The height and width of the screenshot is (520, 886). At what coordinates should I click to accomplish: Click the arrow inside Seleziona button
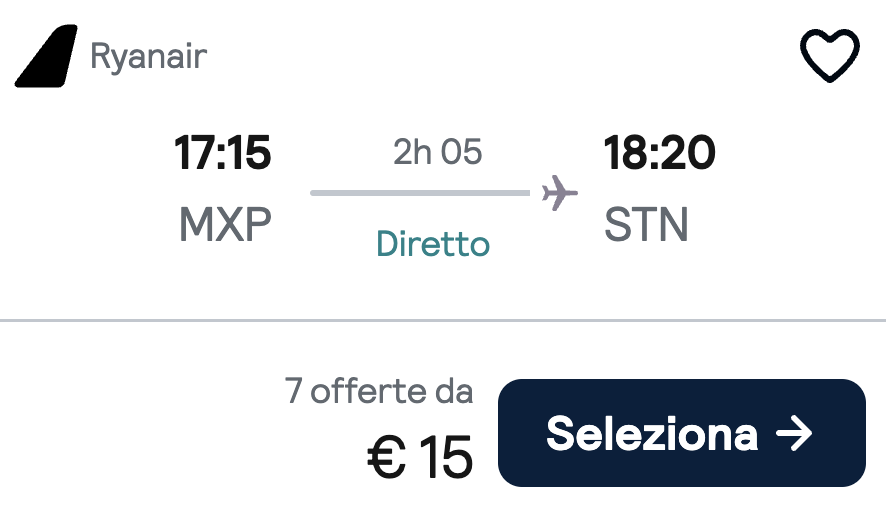(x=794, y=434)
